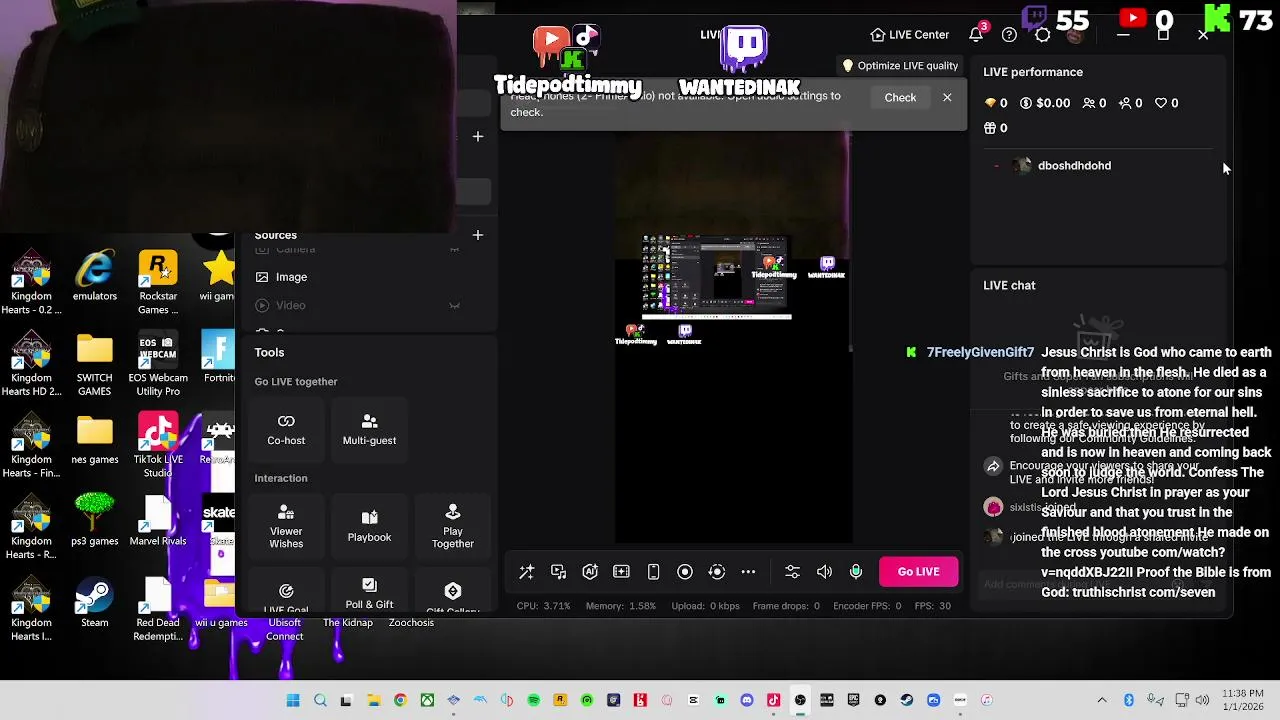Viewport: 1280px width, 720px height.
Task: Open the ps3 games desktop icon
Action: pos(95,521)
